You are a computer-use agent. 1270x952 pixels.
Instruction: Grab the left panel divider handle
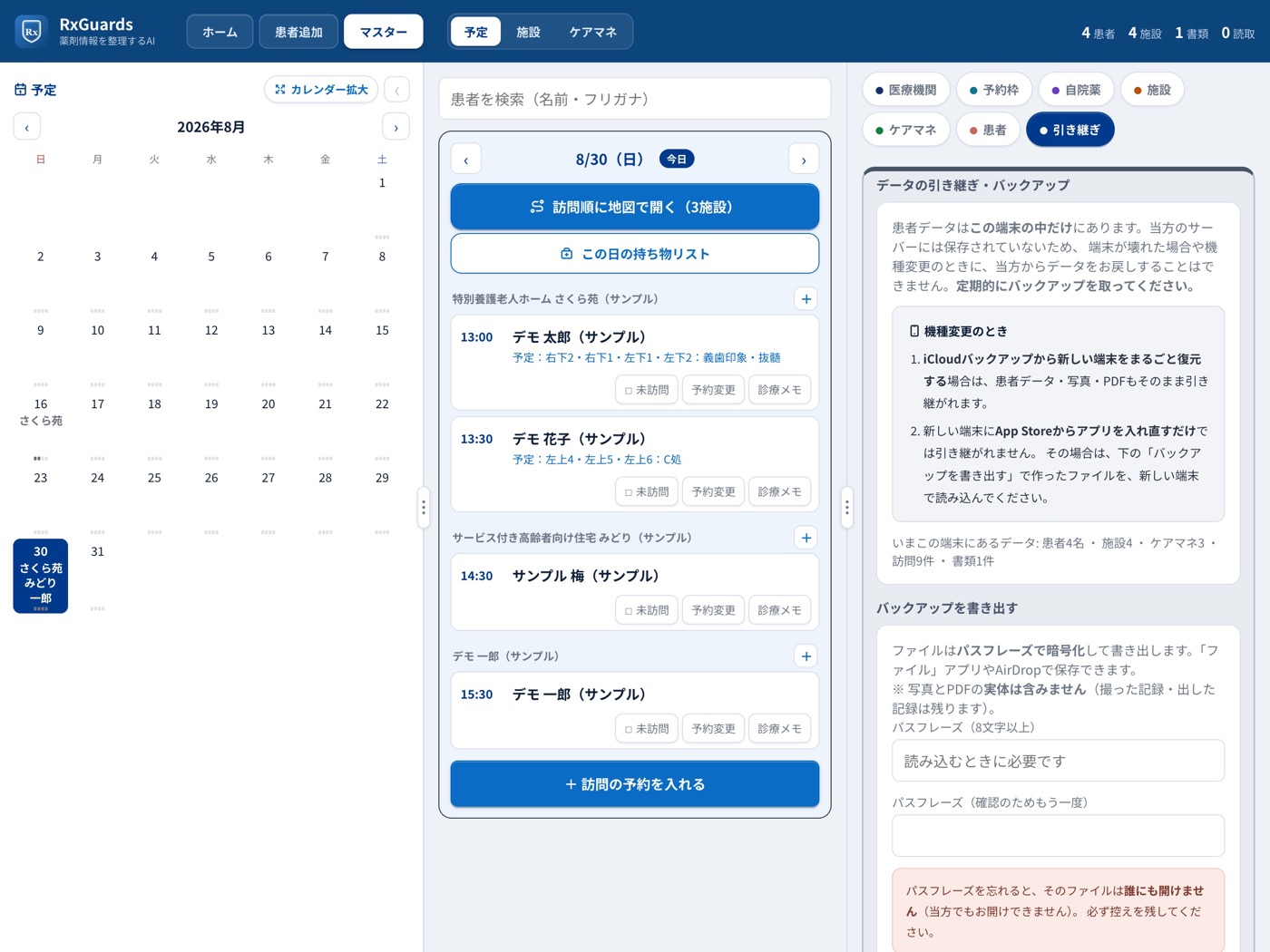[x=423, y=508]
